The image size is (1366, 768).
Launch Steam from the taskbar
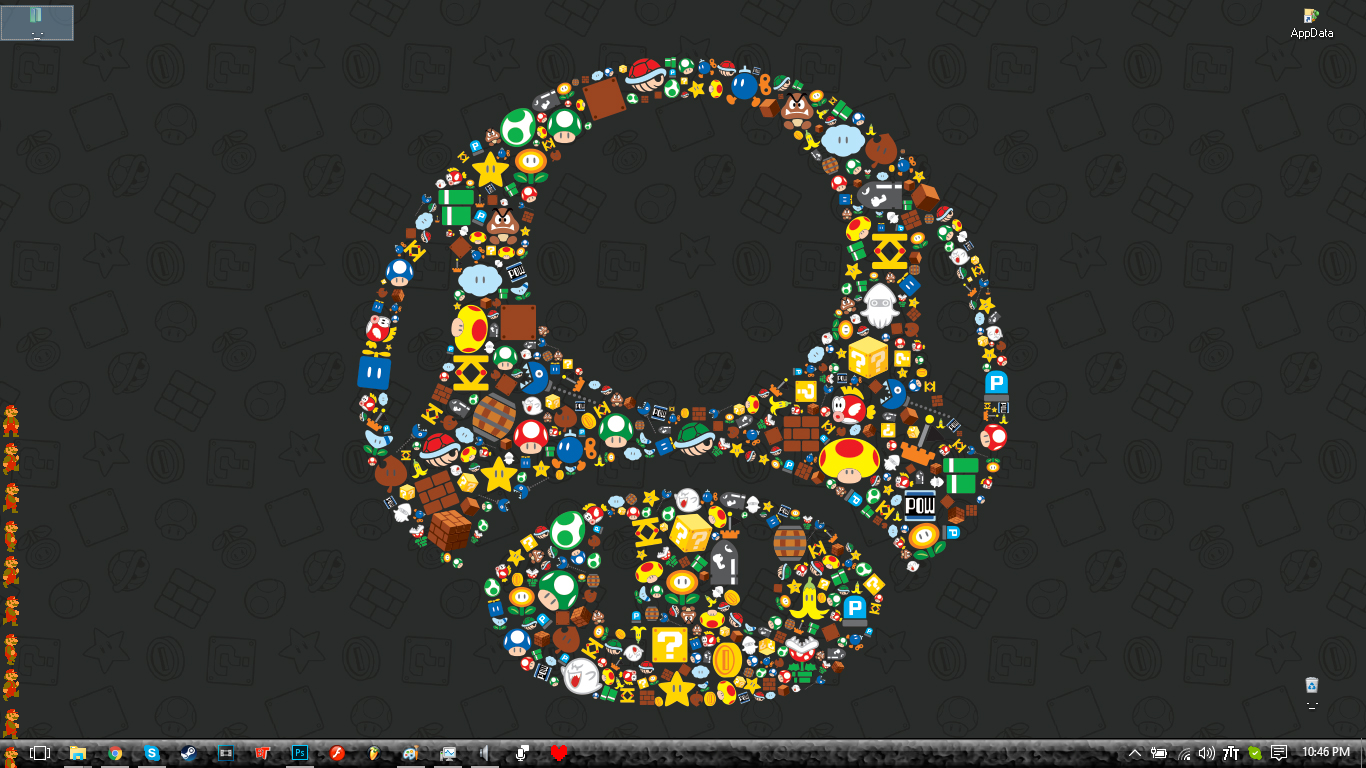tap(188, 753)
